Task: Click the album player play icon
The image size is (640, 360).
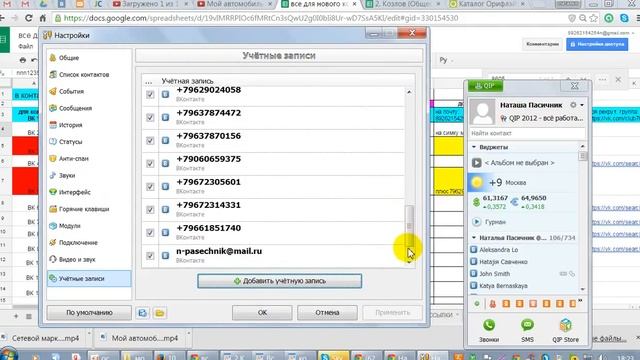Action: (x=476, y=163)
